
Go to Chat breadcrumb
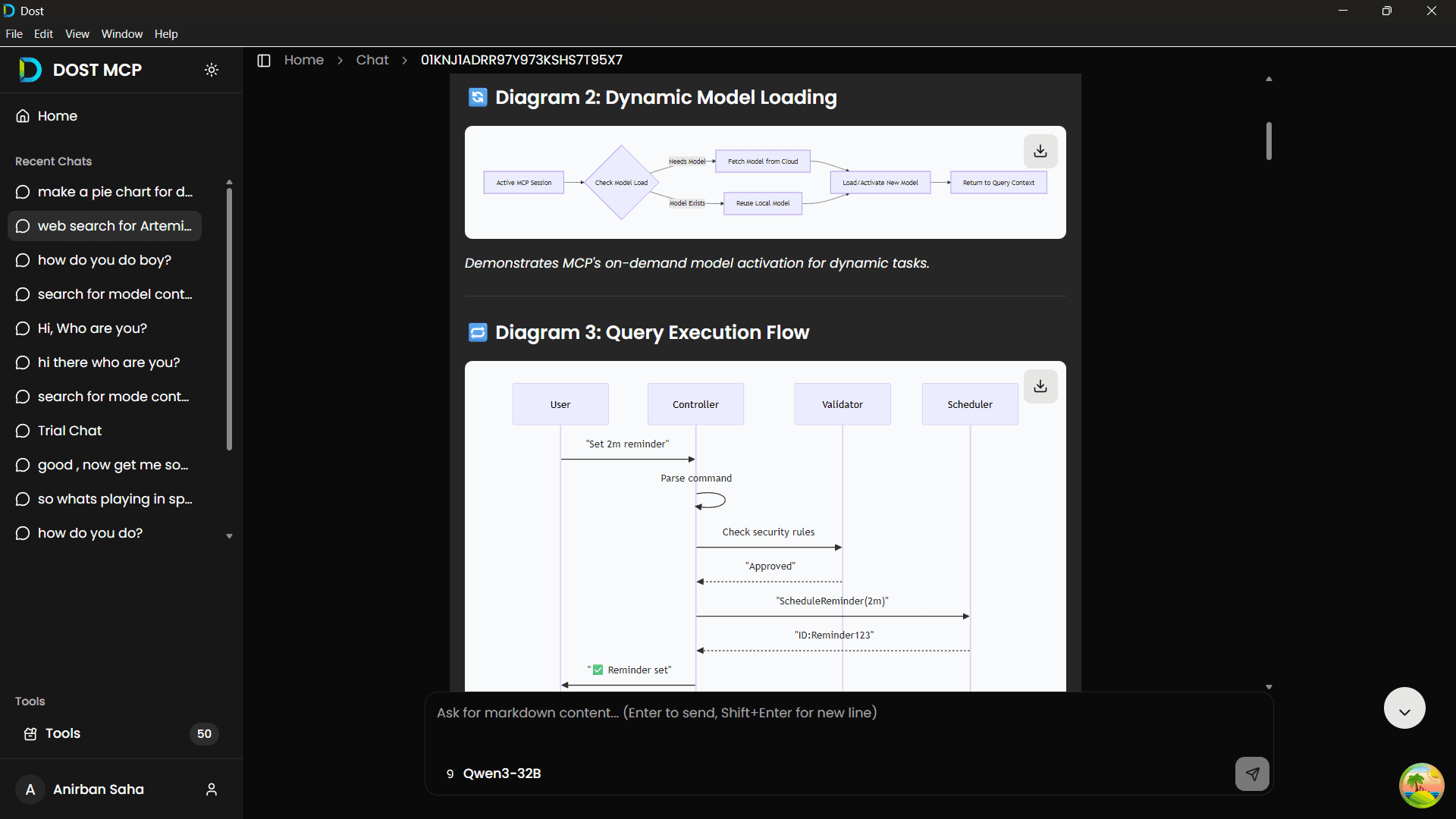coord(372,60)
